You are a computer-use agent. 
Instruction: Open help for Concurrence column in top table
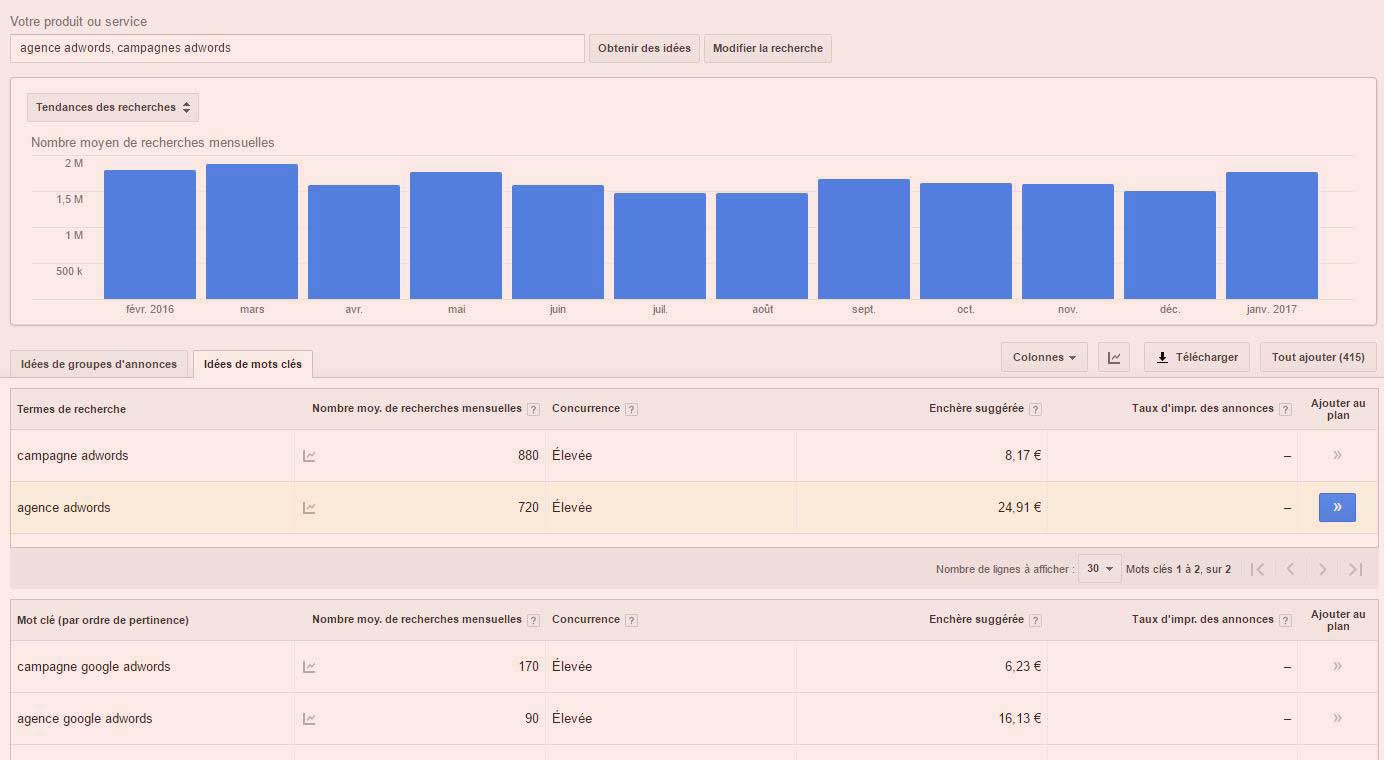point(631,409)
